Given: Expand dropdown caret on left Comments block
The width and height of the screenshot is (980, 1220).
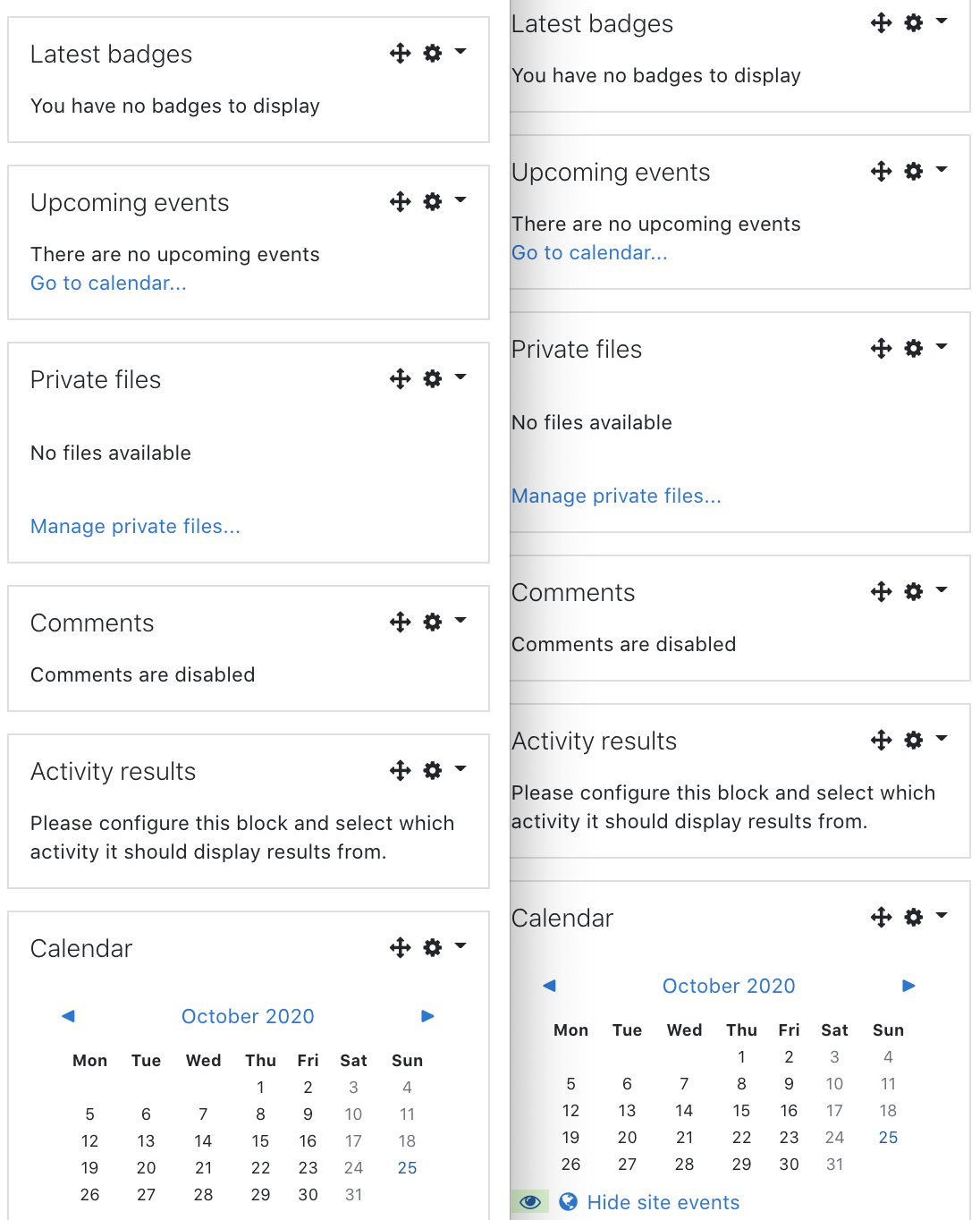Looking at the screenshot, I should 460,620.
